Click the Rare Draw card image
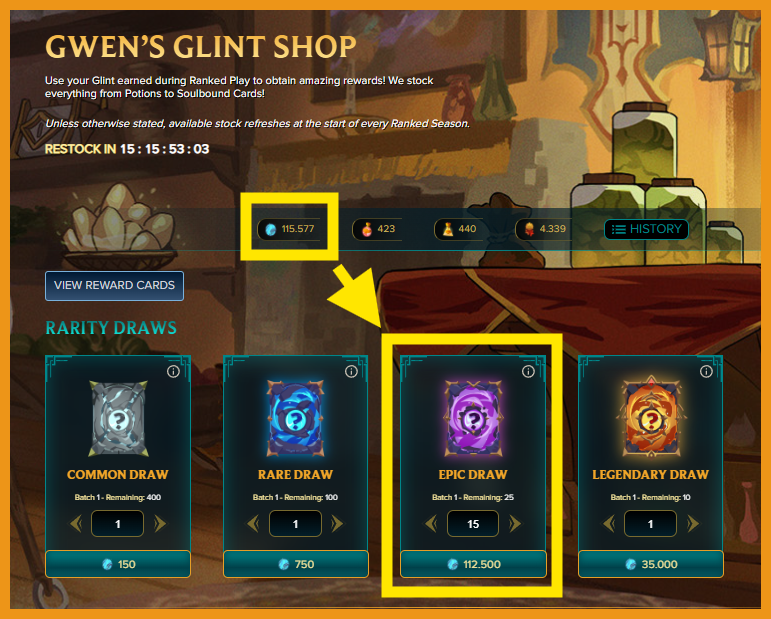The height and width of the screenshot is (619, 771). tap(295, 418)
